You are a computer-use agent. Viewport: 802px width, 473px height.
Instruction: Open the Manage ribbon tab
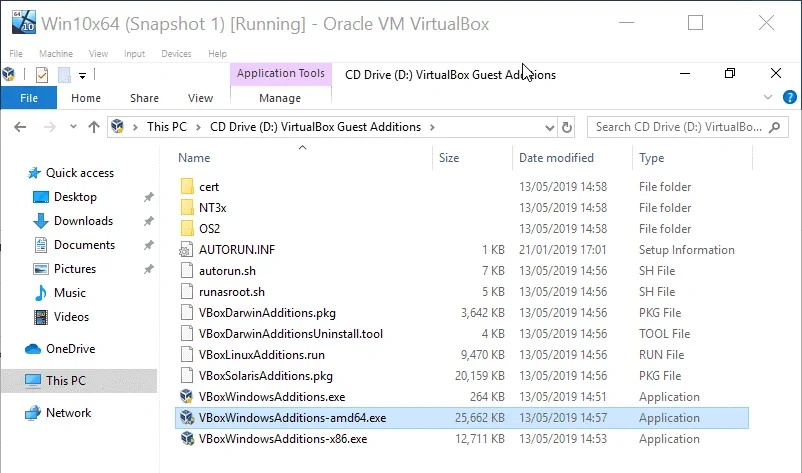pyautogui.click(x=280, y=98)
